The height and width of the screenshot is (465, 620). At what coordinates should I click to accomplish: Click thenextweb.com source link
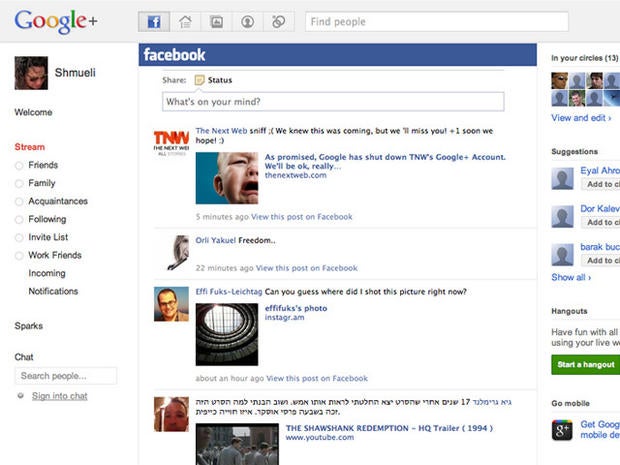point(295,175)
